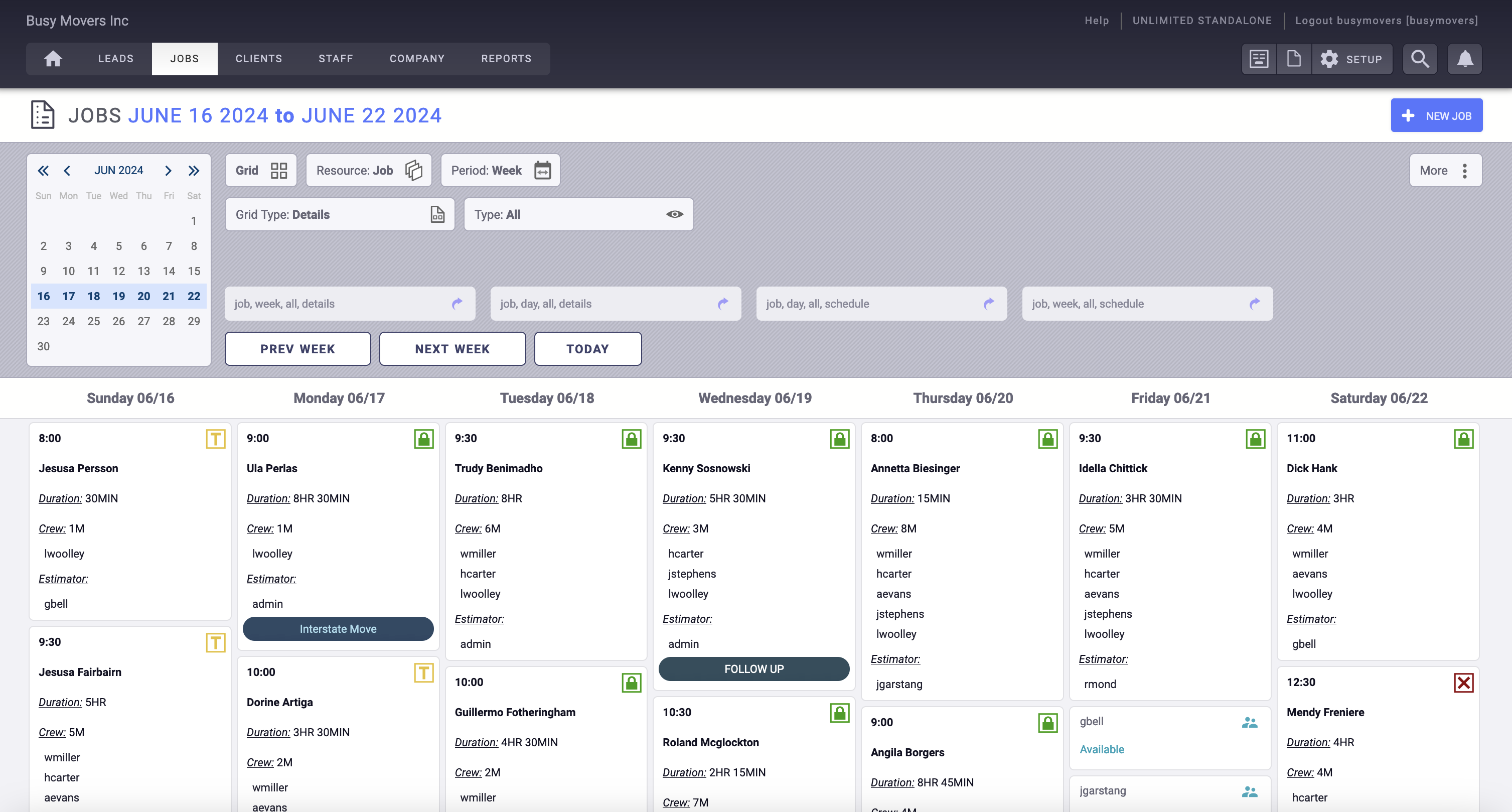Click the Grid Type Details report icon
Screen dimensions: 1512x812
click(437, 214)
